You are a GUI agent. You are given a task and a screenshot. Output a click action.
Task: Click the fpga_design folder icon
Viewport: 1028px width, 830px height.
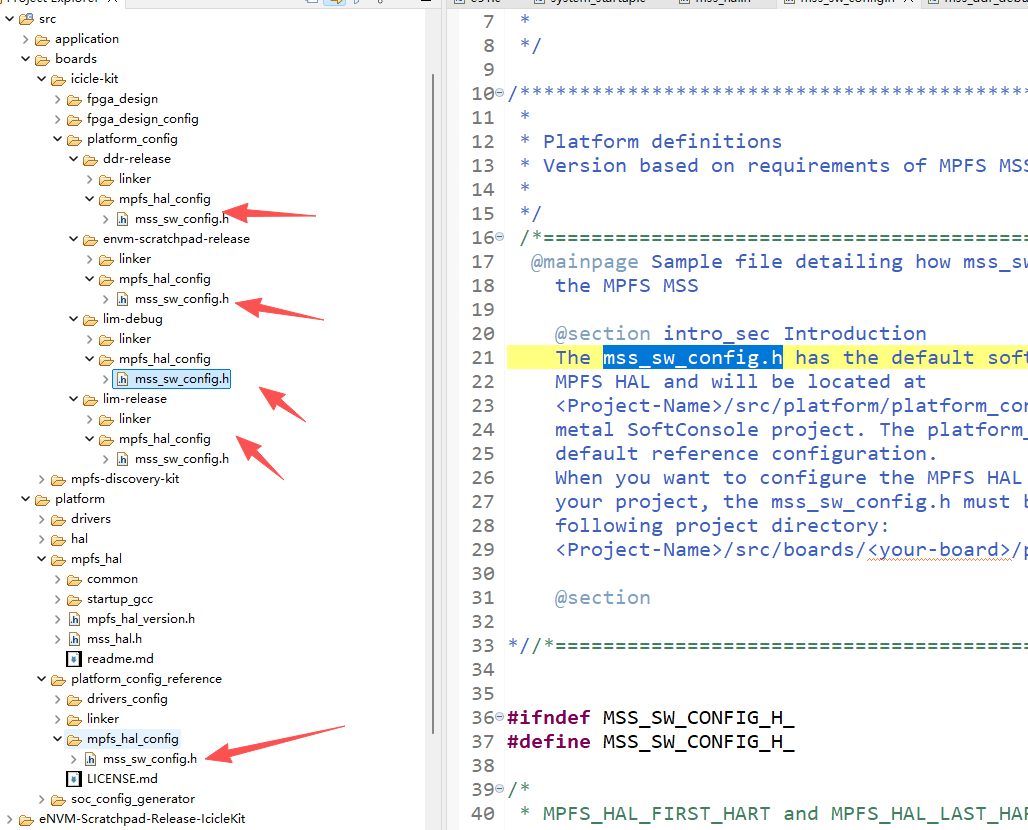[75, 100]
